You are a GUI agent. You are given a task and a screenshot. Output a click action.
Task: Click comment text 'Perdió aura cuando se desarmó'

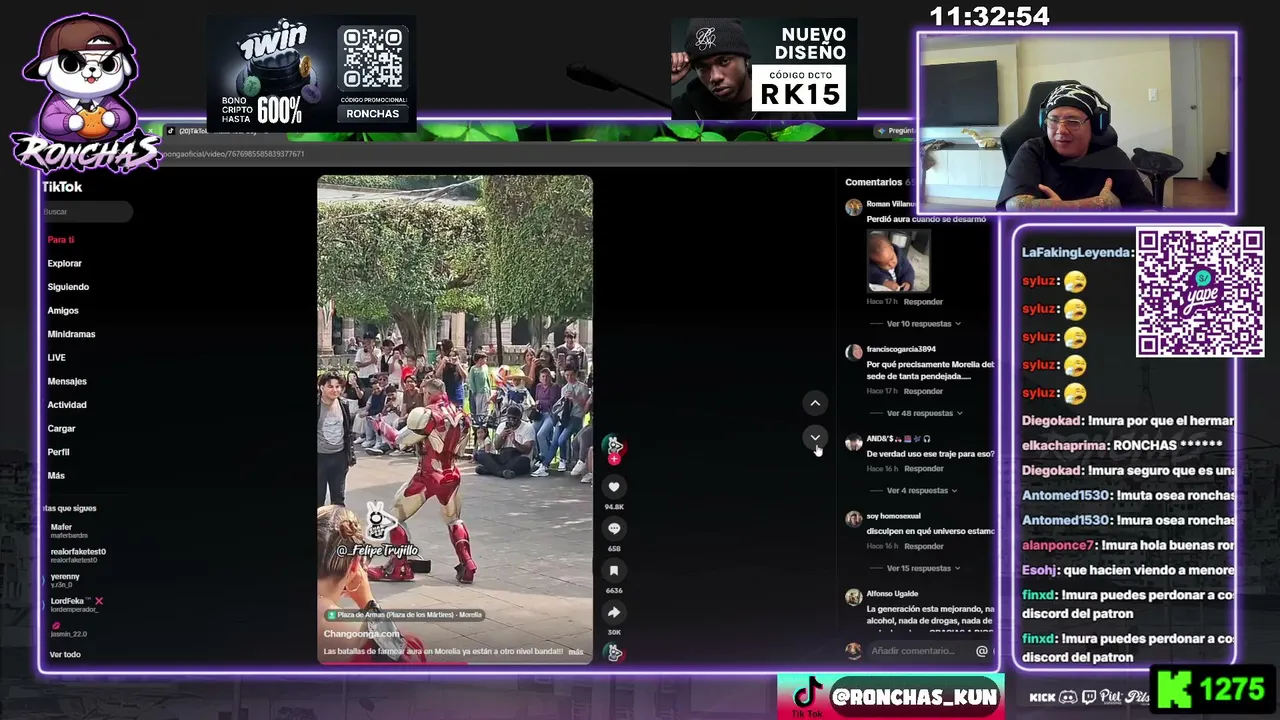click(x=926, y=219)
